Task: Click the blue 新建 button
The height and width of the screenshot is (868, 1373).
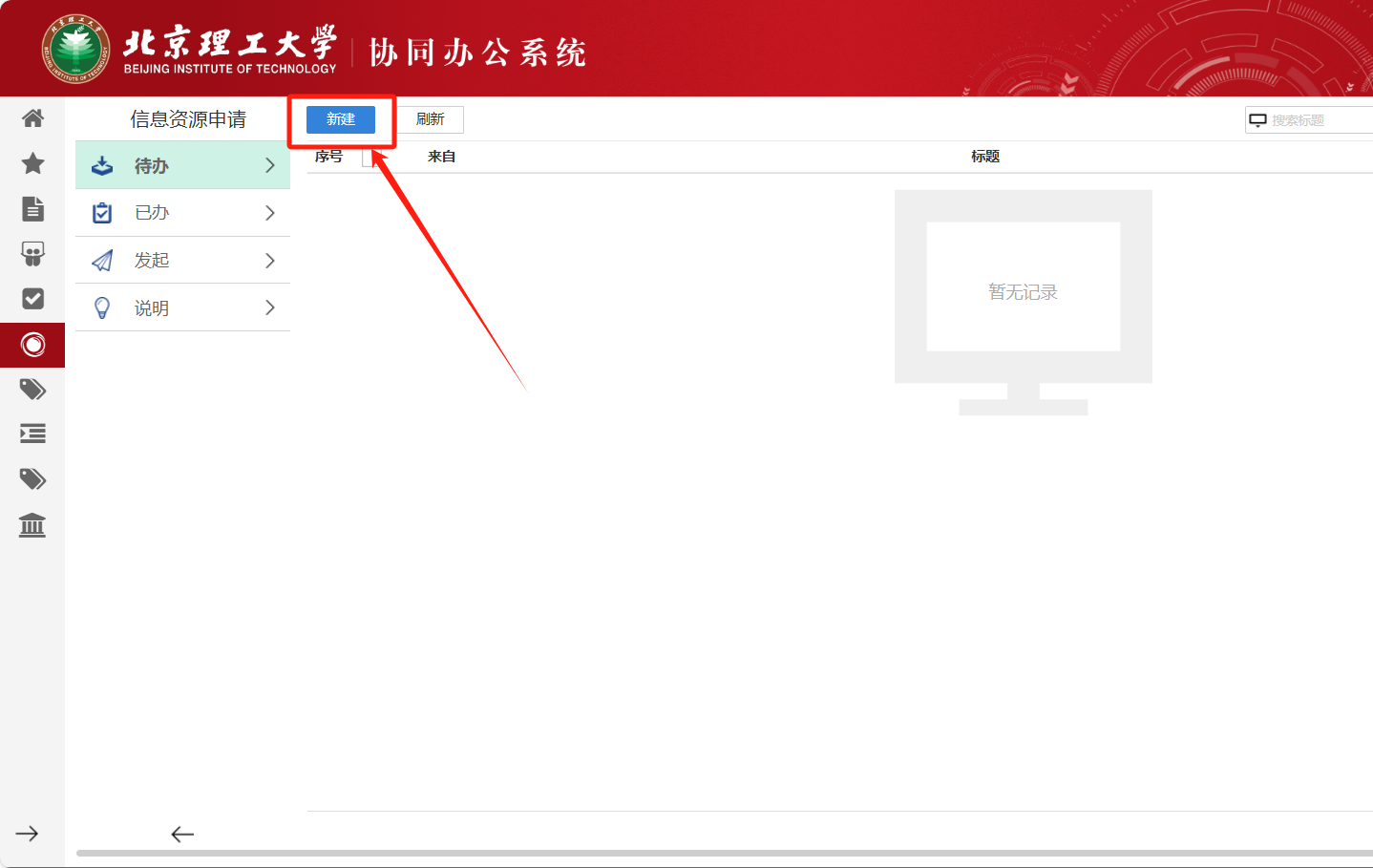Action: pos(341,119)
